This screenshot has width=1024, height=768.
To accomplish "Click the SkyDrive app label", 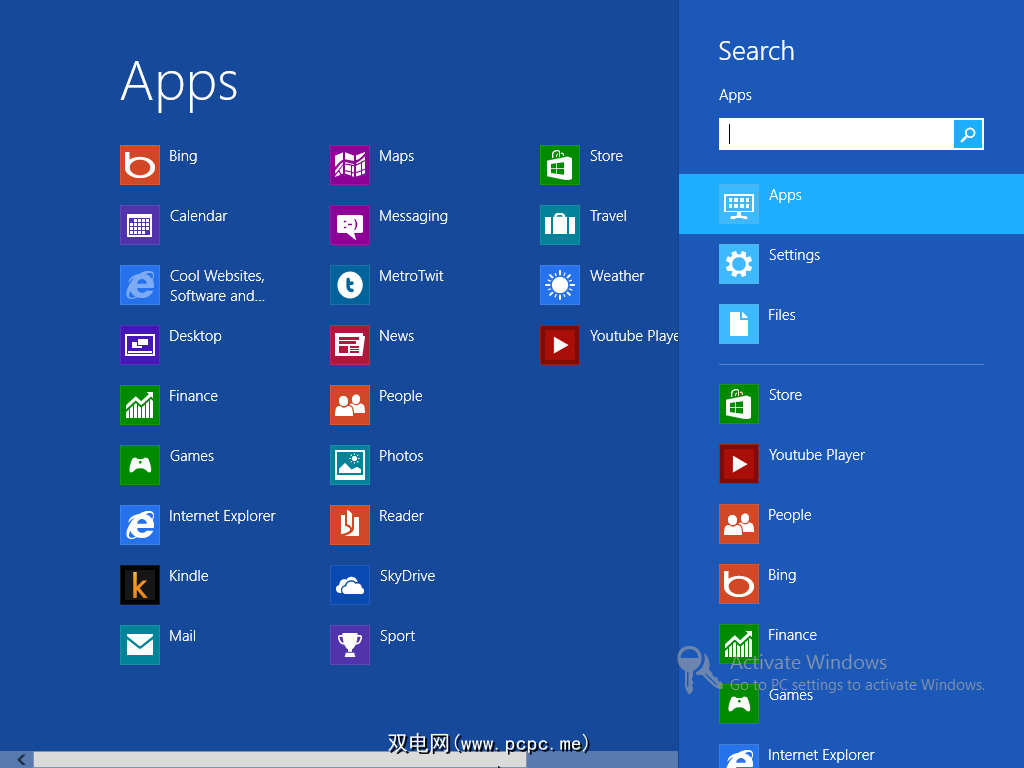I will tap(408, 576).
